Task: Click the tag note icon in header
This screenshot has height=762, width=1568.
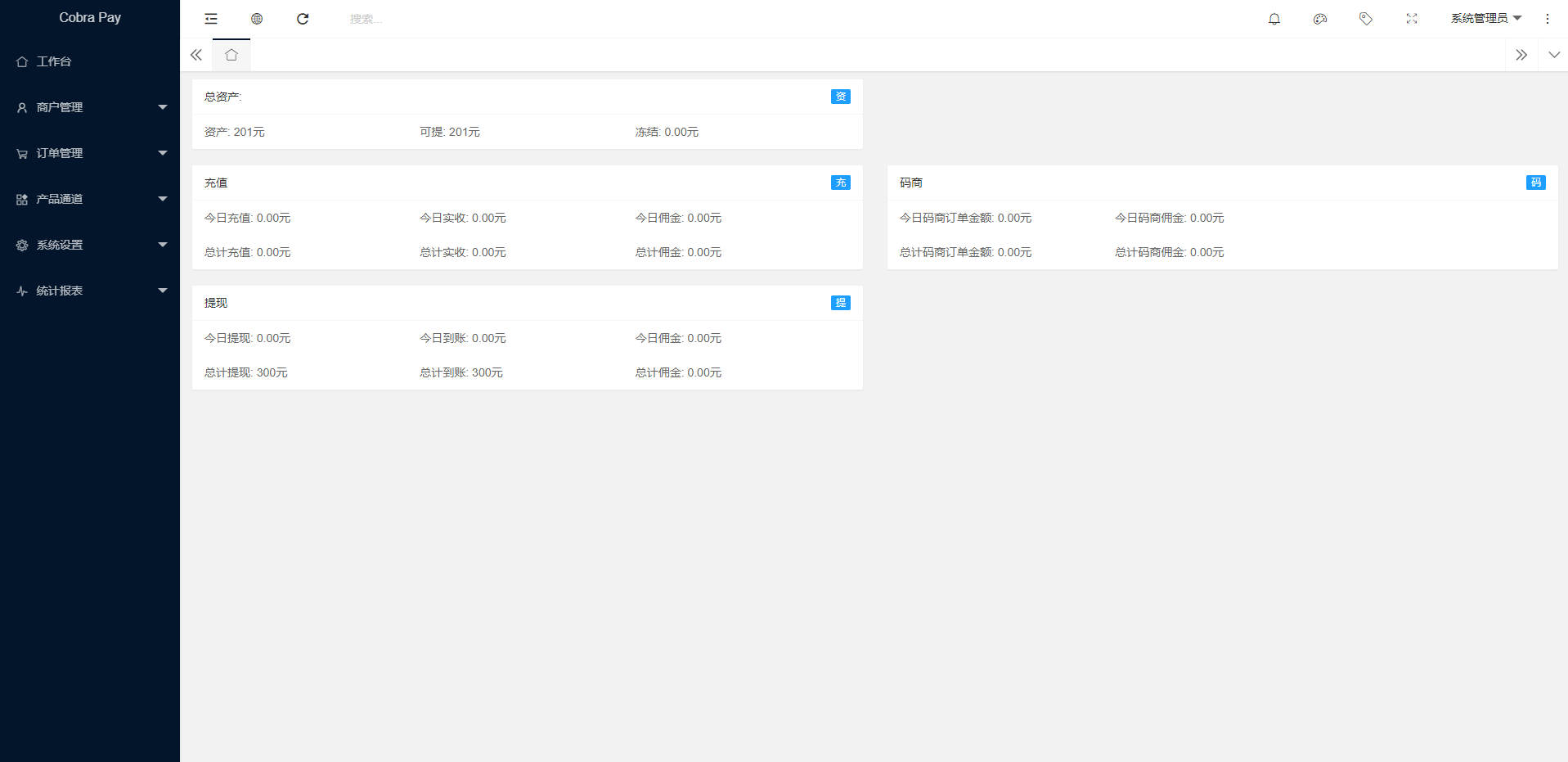Action: tap(1366, 19)
